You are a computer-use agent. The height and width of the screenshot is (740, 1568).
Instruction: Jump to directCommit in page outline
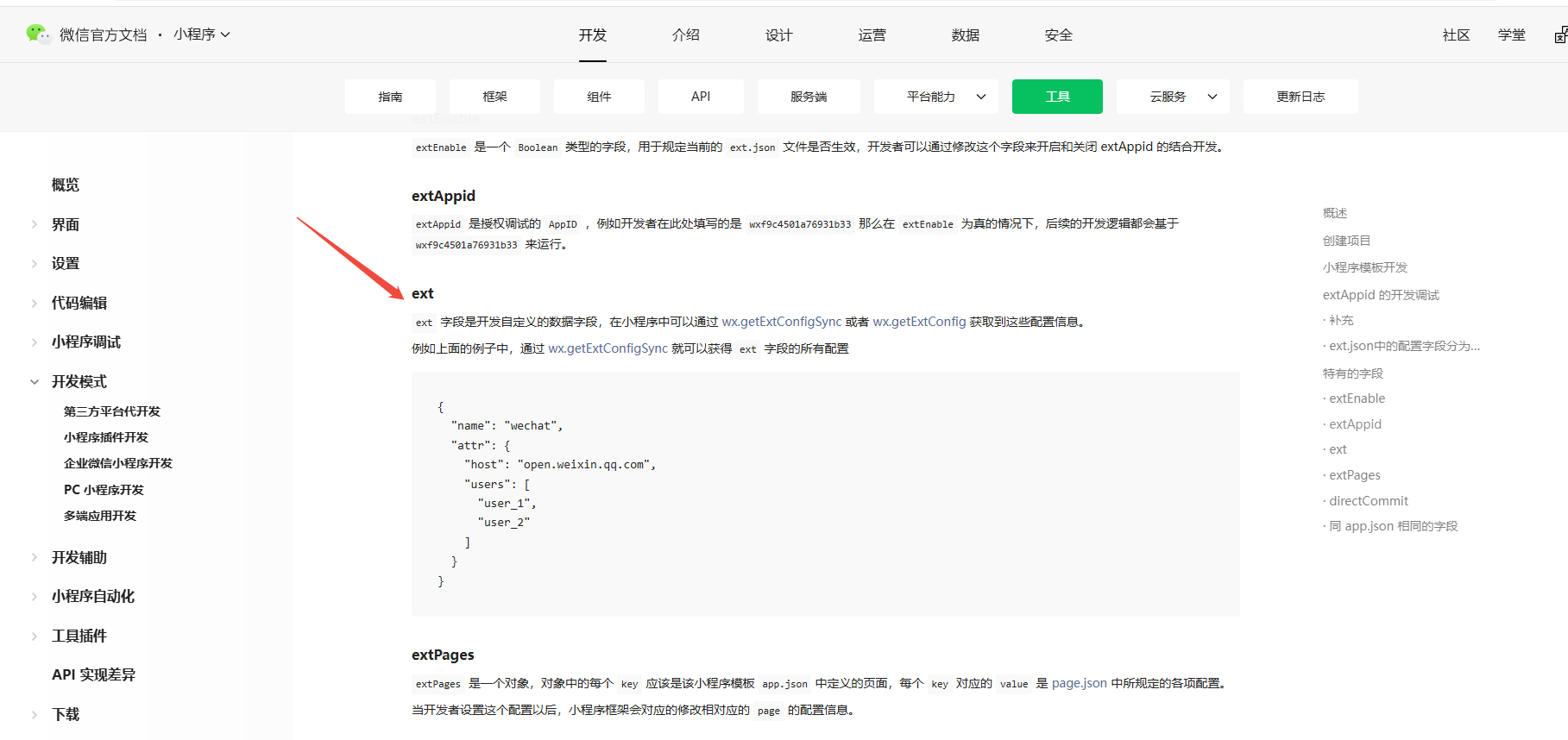click(1369, 501)
